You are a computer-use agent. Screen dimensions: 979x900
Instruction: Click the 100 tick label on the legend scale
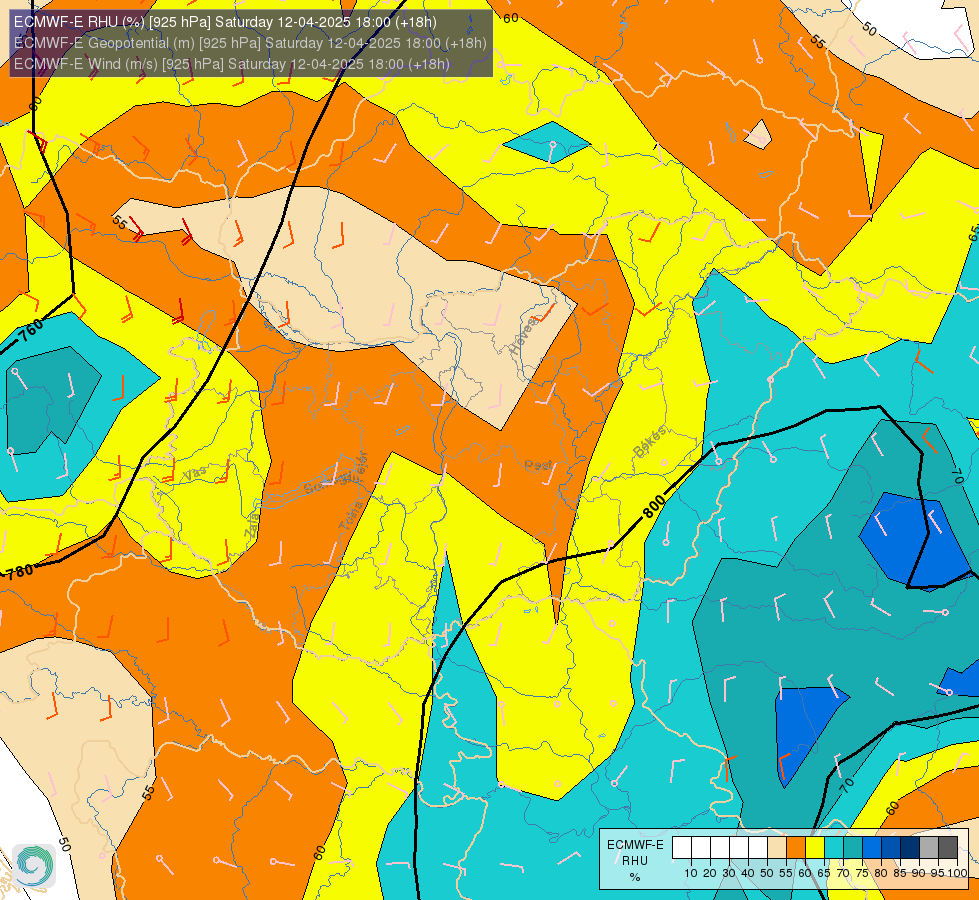tap(957, 873)
